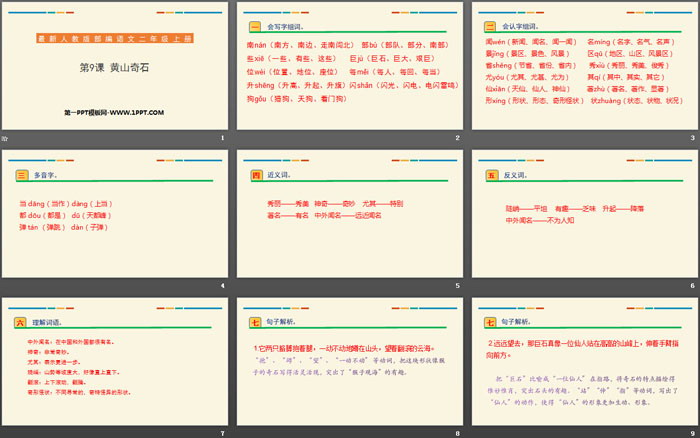This screenshot has height=438, width=700.
Task: Click the 七 badge on slide 8
Action: click(x=255, y=322)
